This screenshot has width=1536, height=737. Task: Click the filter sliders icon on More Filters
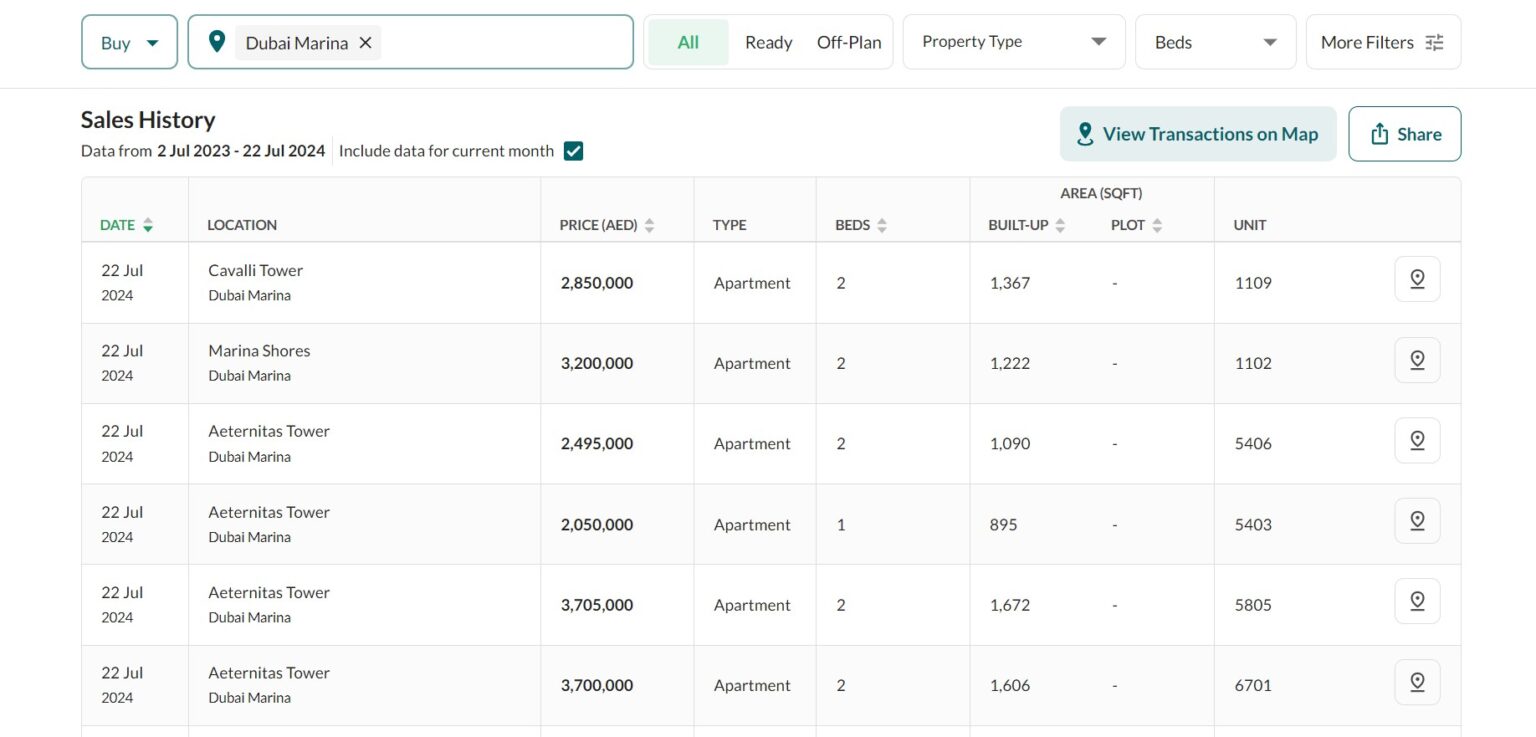(1435, 42)
